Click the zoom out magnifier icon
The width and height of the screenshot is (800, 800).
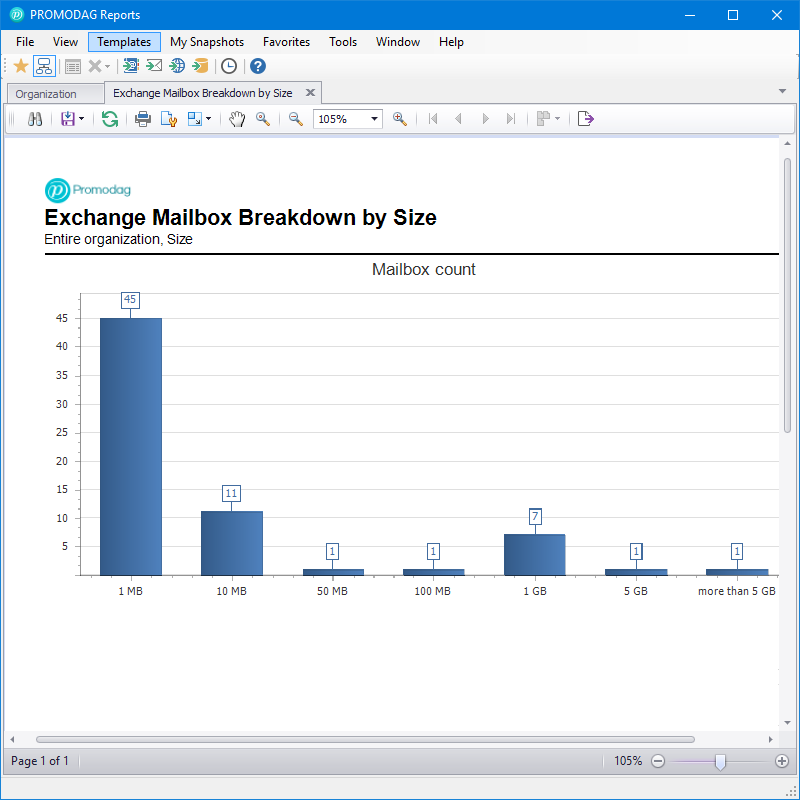[x=296, y=119]
